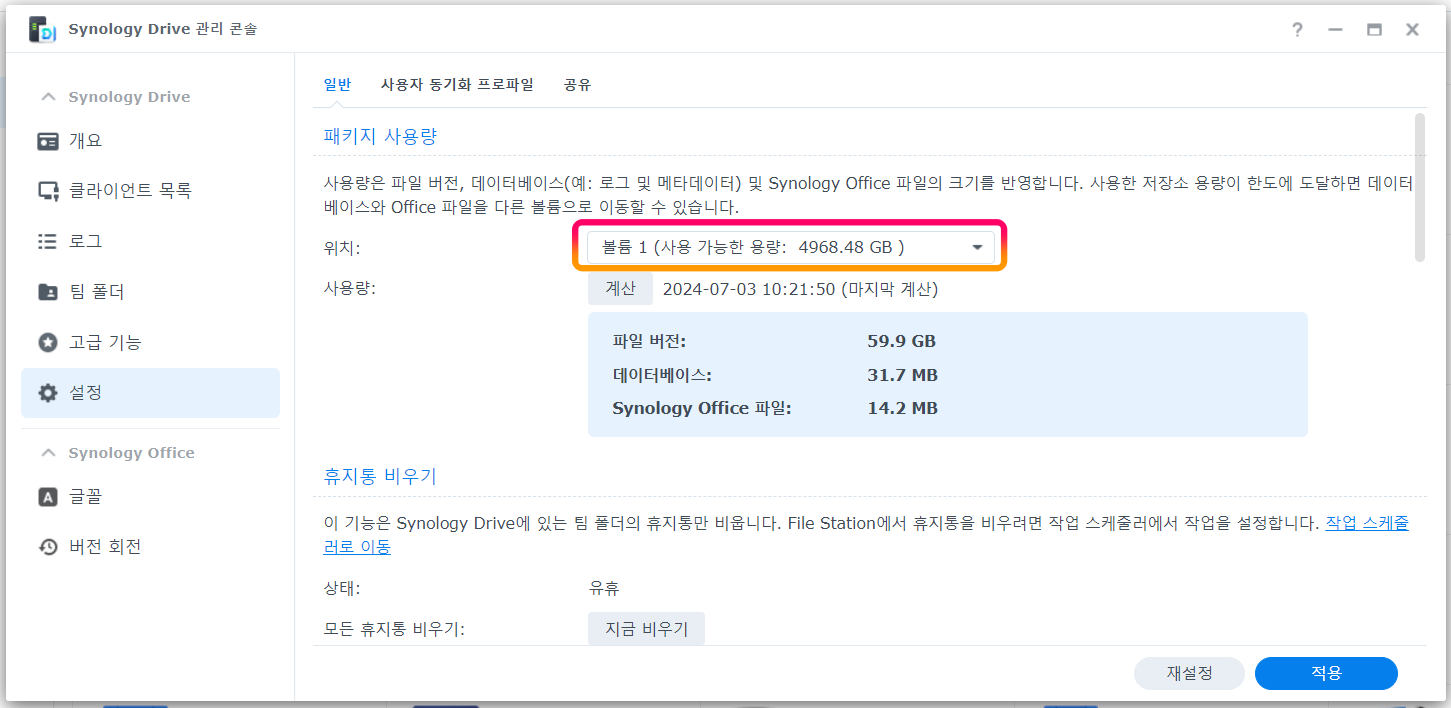Click the Synology Office 파일 label
Screen dimensions: 1451x708
pos(702,408)
